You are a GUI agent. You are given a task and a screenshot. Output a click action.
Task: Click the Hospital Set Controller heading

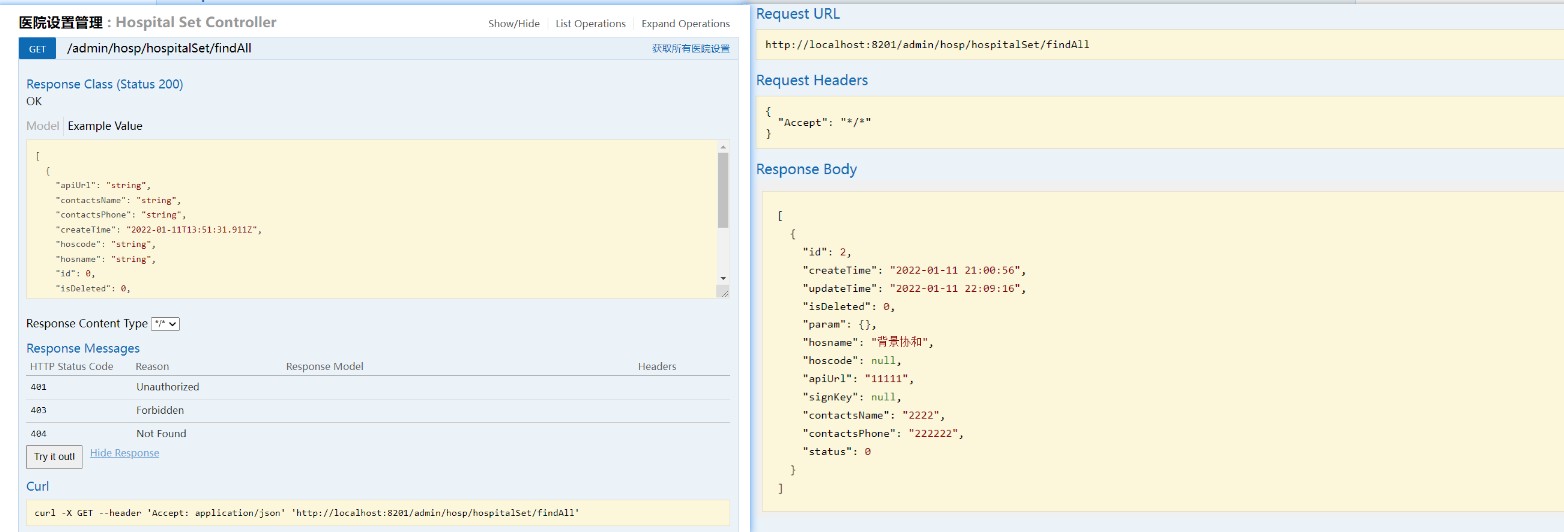coord(196,22)
